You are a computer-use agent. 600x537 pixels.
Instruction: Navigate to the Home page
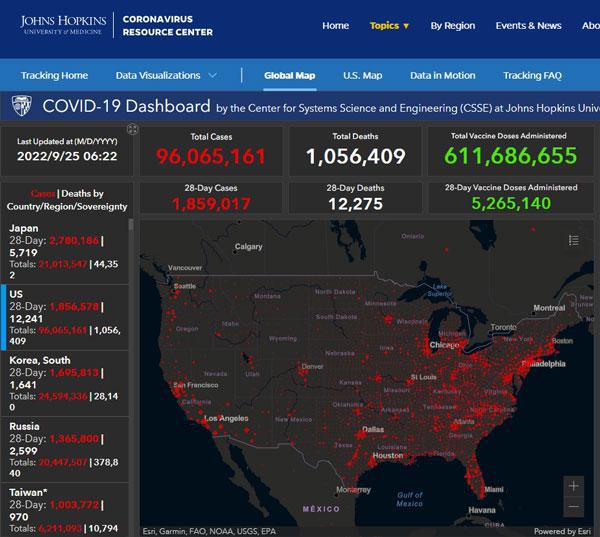[335, 26]
